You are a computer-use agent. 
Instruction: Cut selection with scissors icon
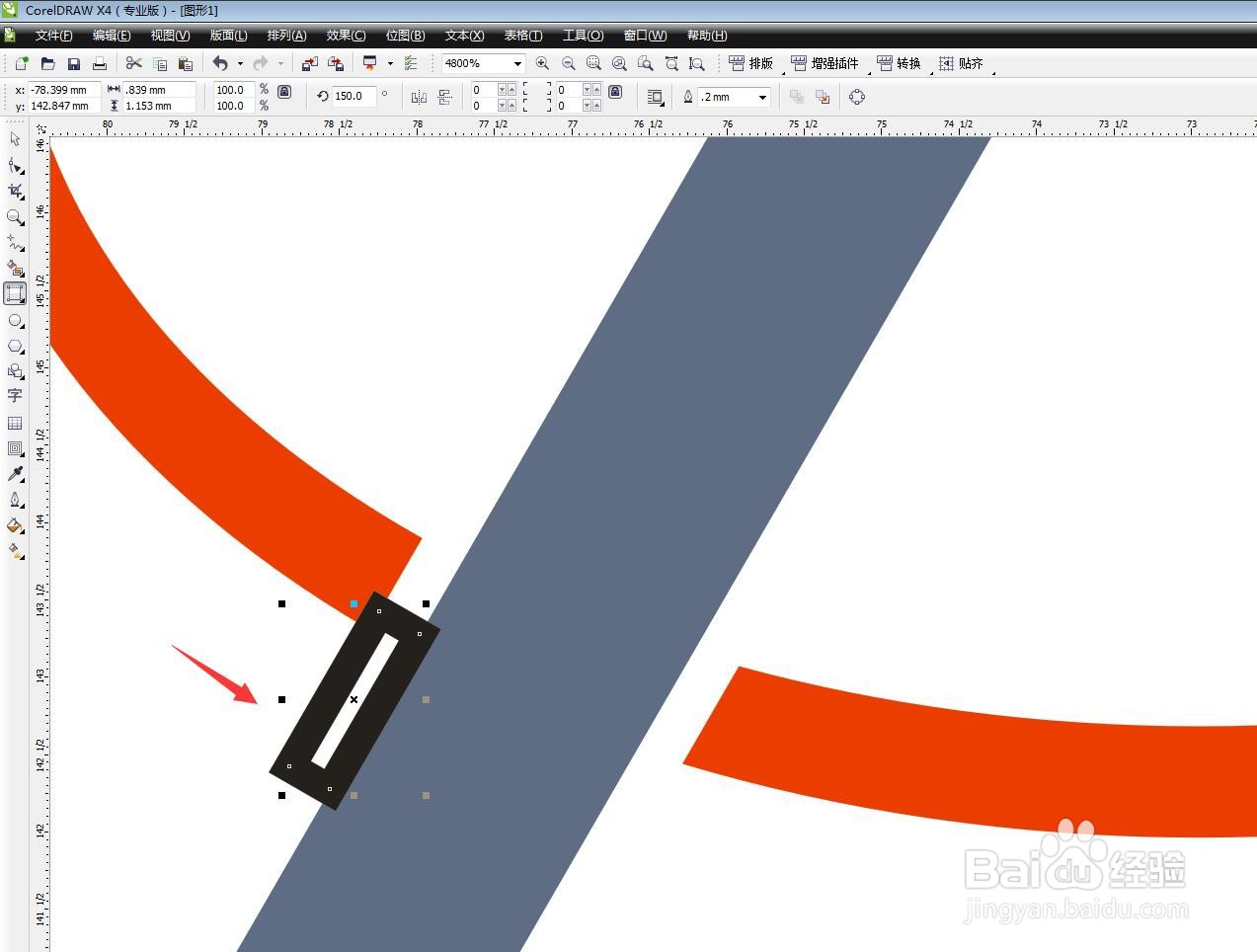pyautogui.click(x=134, y=63)
